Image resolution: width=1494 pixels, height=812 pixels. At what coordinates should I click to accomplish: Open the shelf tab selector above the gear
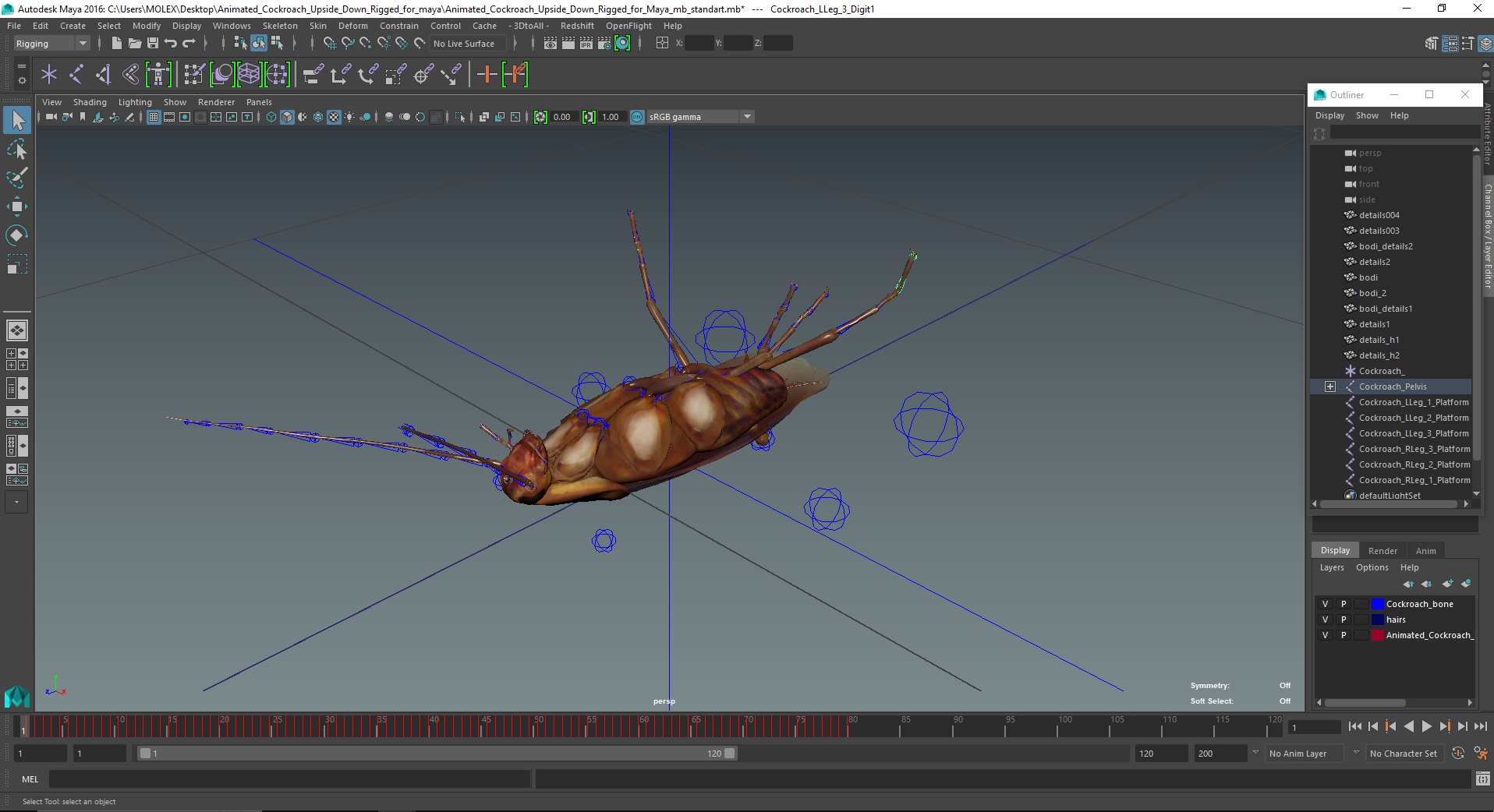(x=22, y=66)
